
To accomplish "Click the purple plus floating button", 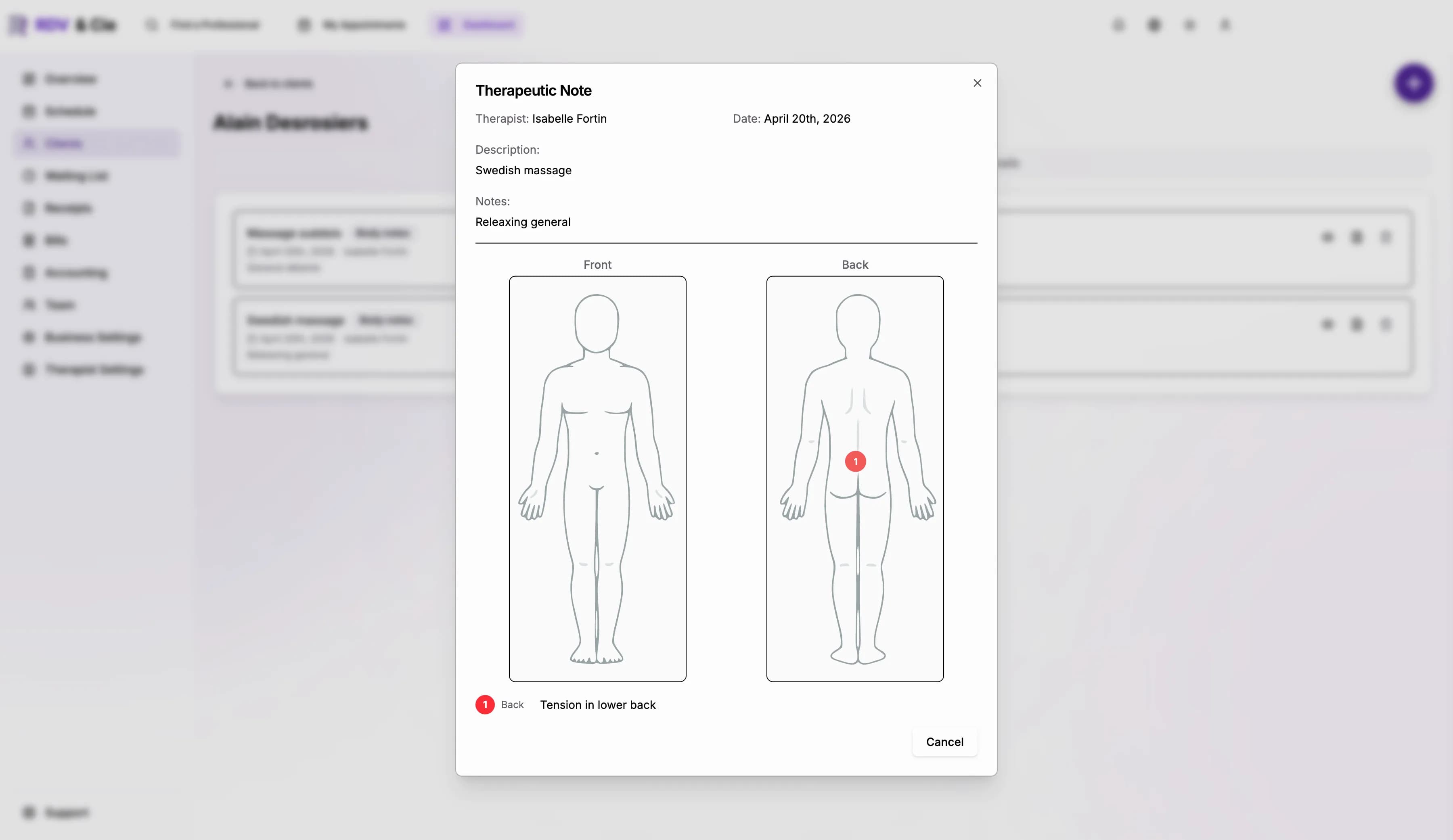I will click(1414, 84).
